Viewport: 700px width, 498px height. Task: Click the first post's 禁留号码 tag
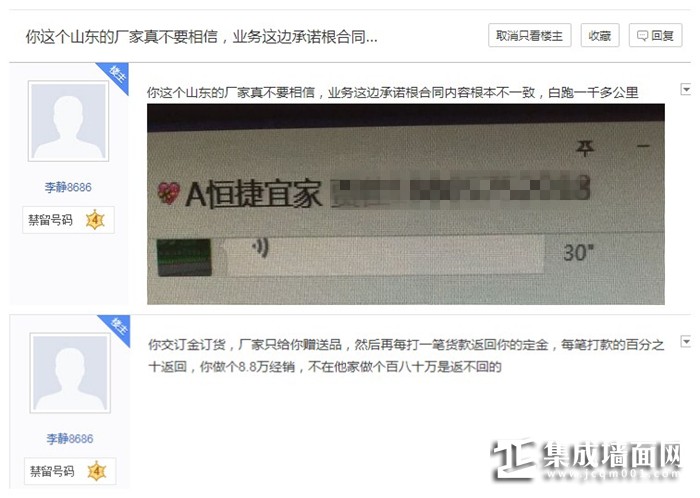(50, 220)
